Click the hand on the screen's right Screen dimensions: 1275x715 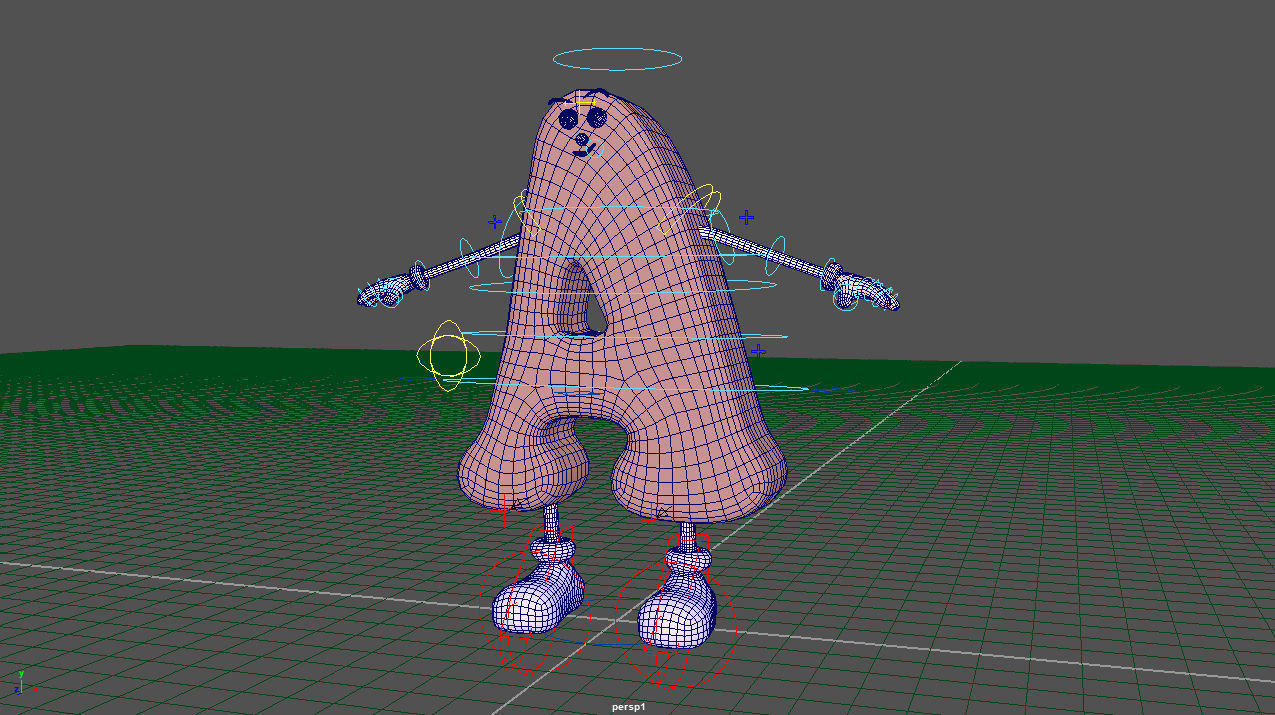868,291
